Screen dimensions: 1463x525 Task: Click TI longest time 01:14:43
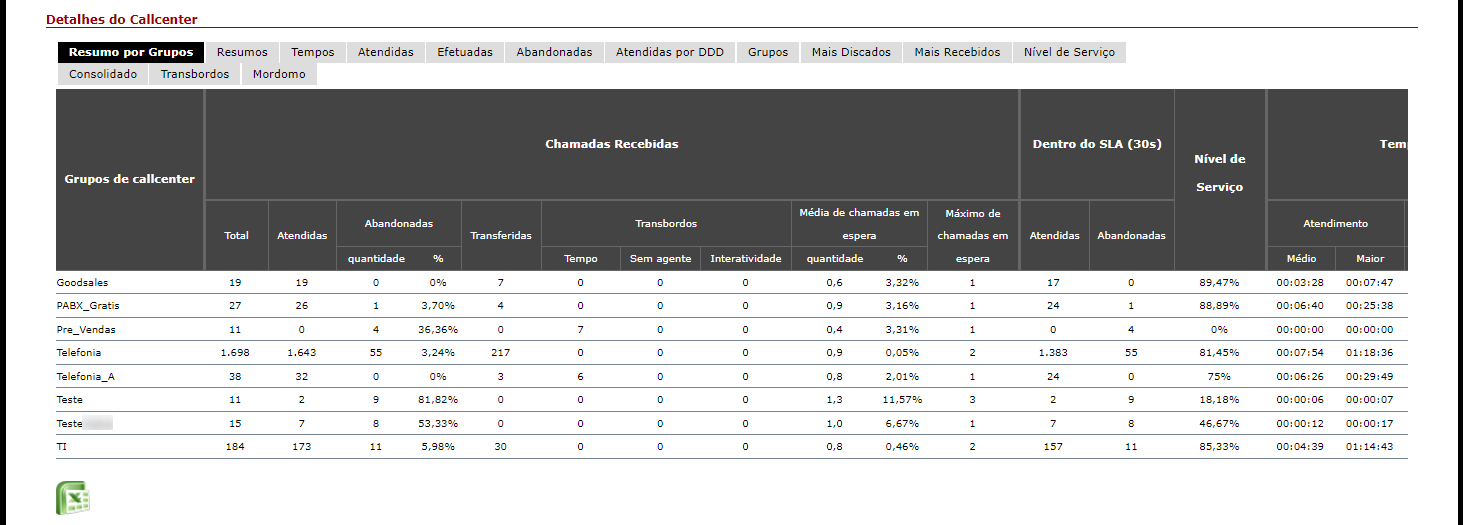1370,446
